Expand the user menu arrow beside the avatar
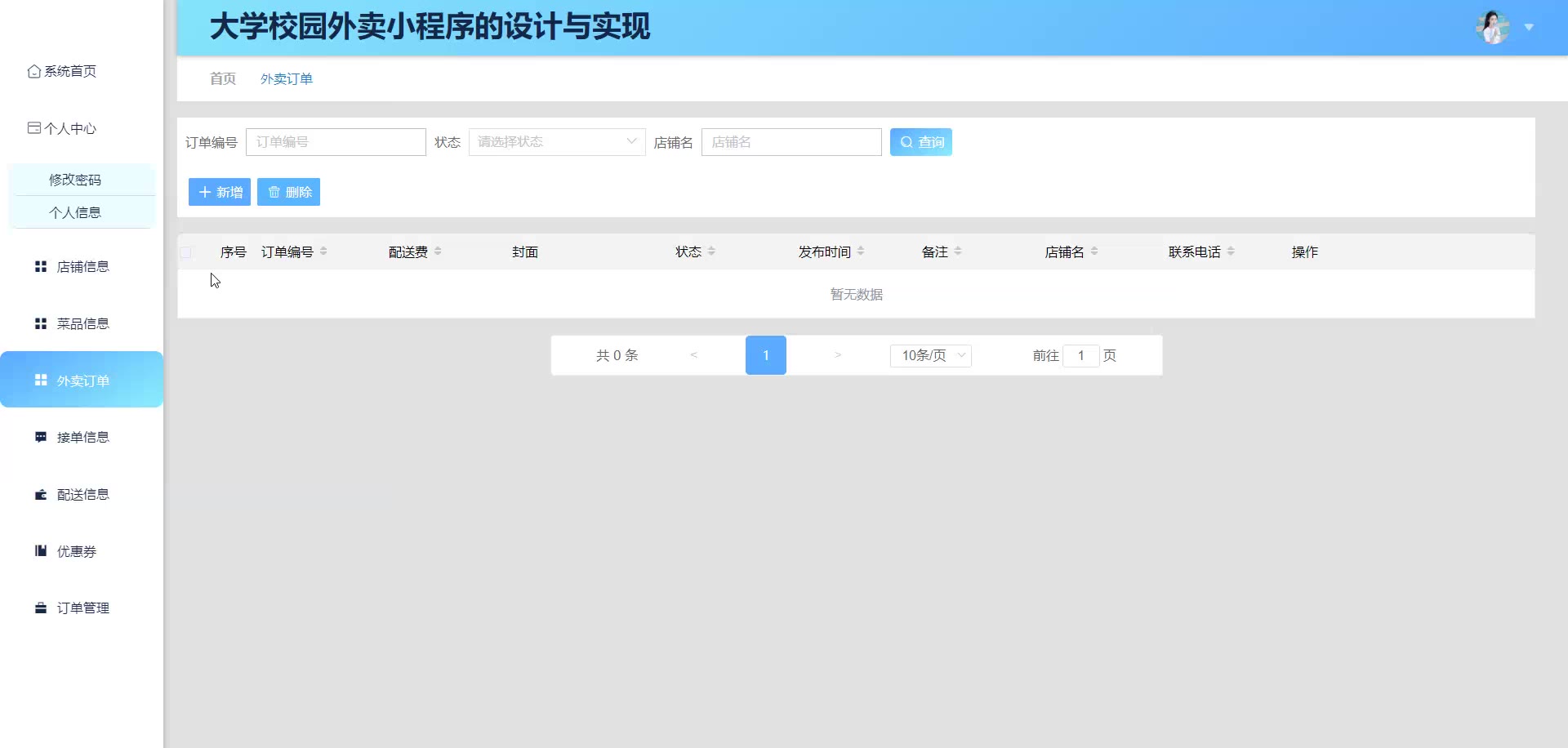Viewport: 1568px width, 748px height. pyautogui.click(x=1529, y=28)
